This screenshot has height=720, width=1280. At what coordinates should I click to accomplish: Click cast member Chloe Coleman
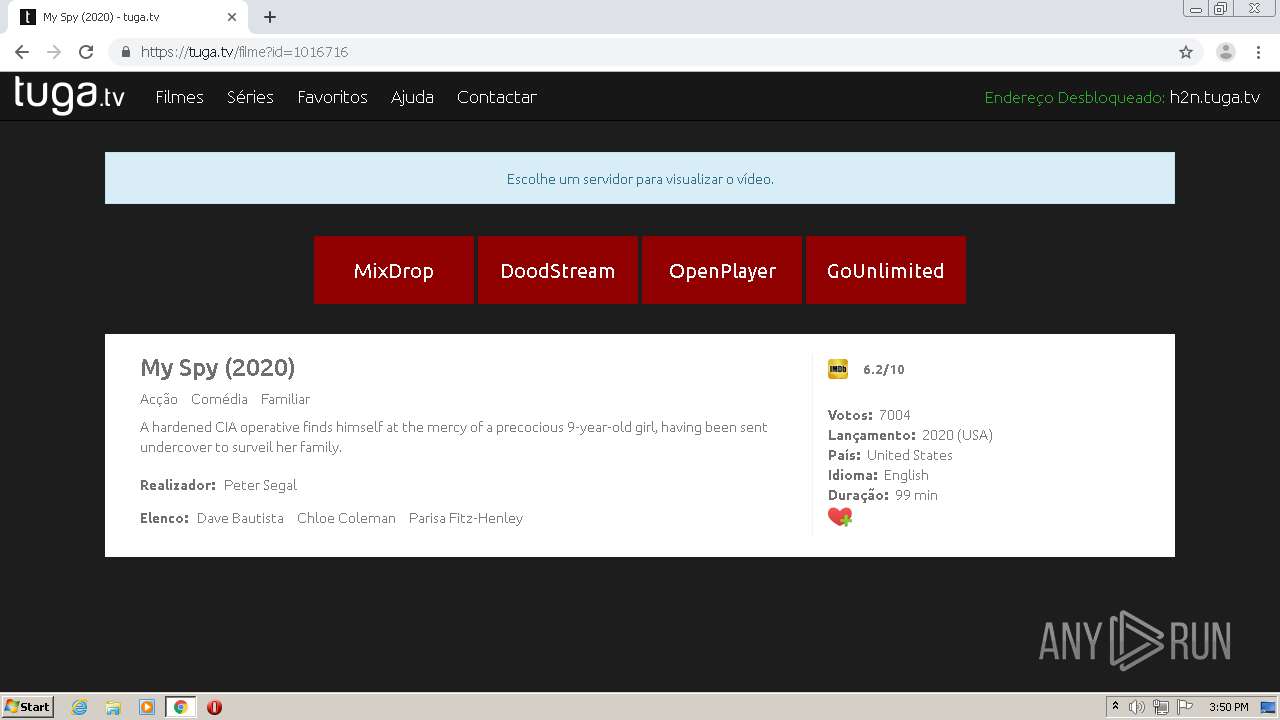pos(346,518)
